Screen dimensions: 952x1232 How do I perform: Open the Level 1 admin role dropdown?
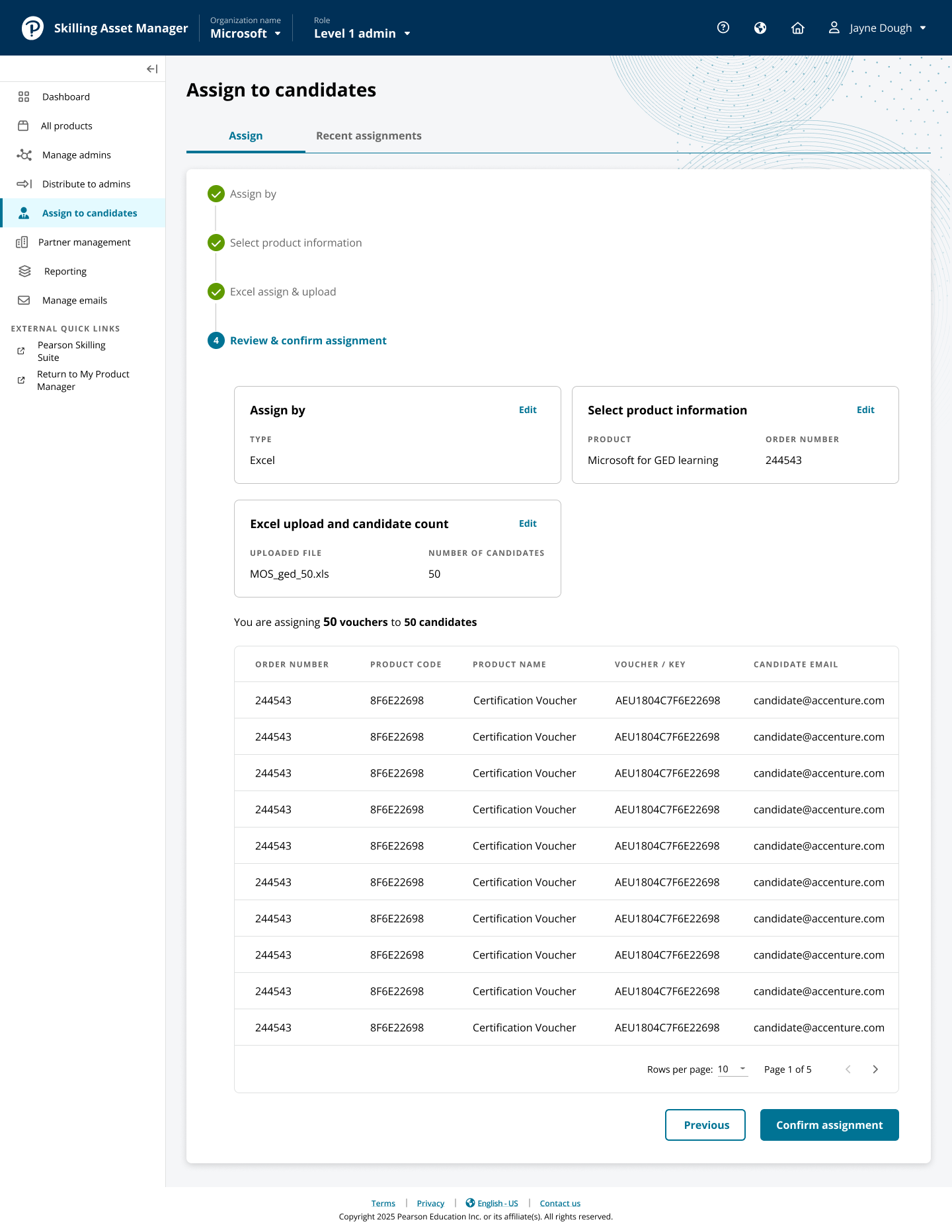(x=362, y=33)
